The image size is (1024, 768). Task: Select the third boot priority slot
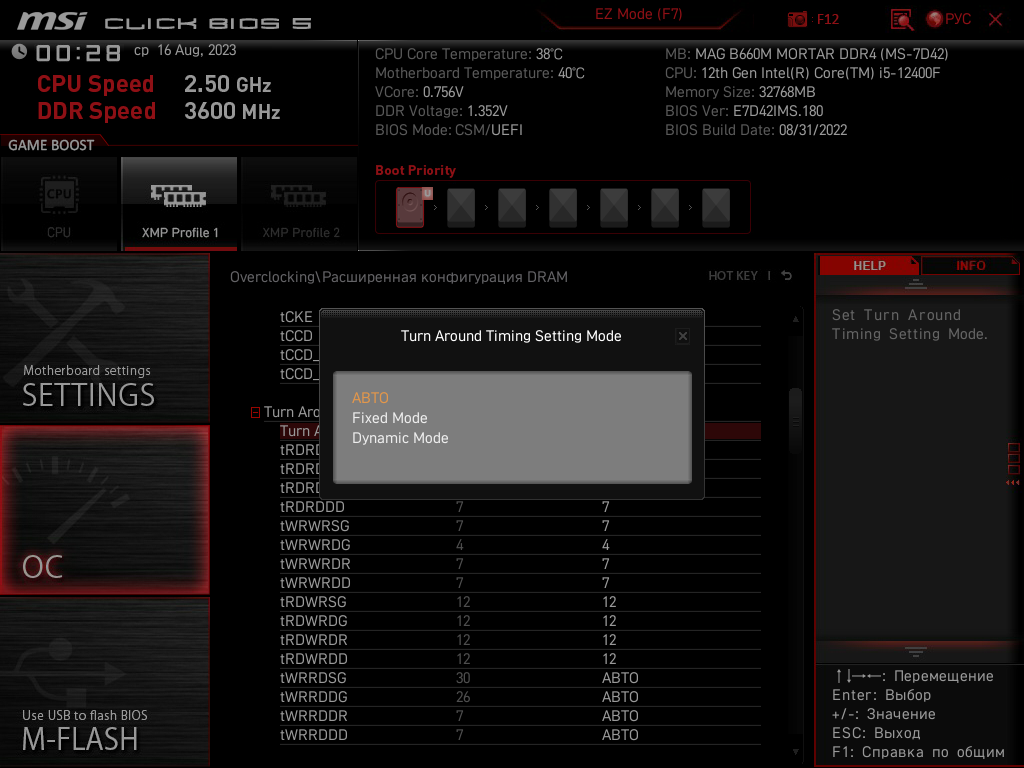(512, 207)
